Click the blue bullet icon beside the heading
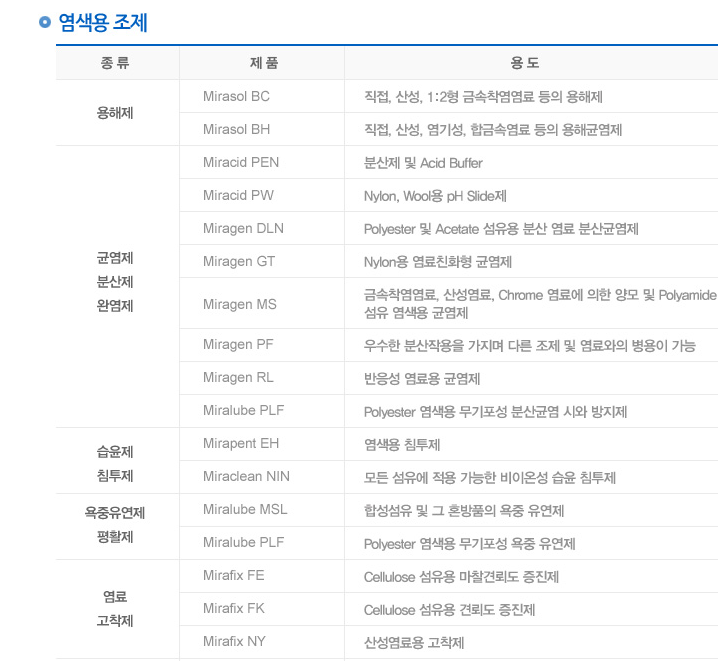This screenshot has width=723, height=661. pos(44,22)
